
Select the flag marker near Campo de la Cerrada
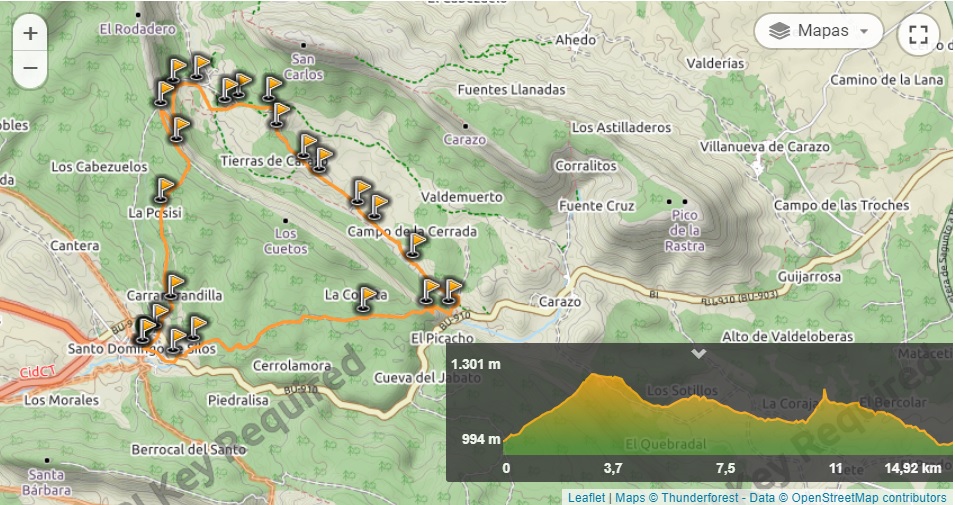[415, 245]
